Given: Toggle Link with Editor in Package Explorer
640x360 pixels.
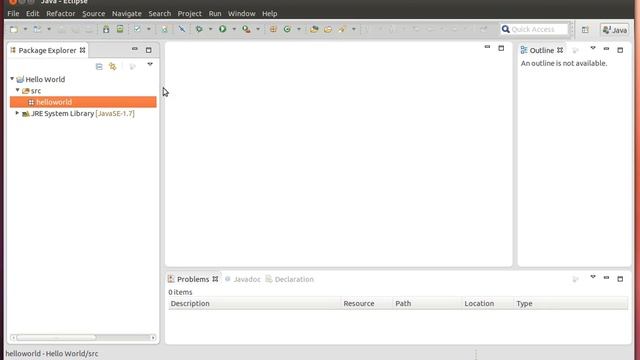Looking at the screenshot, I should click(x=113, y=67).
